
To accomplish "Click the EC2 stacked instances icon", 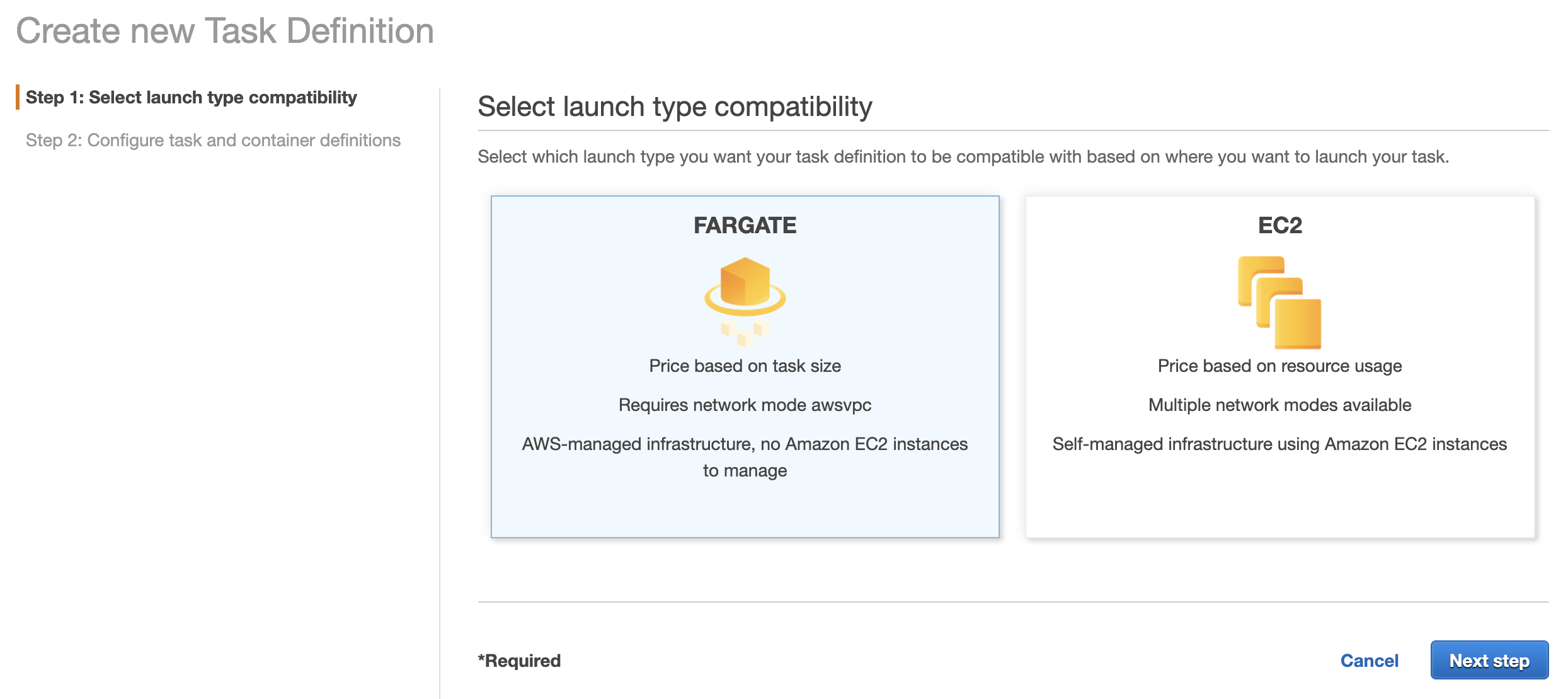I will pyautogui.click(x=1279, y=302).
